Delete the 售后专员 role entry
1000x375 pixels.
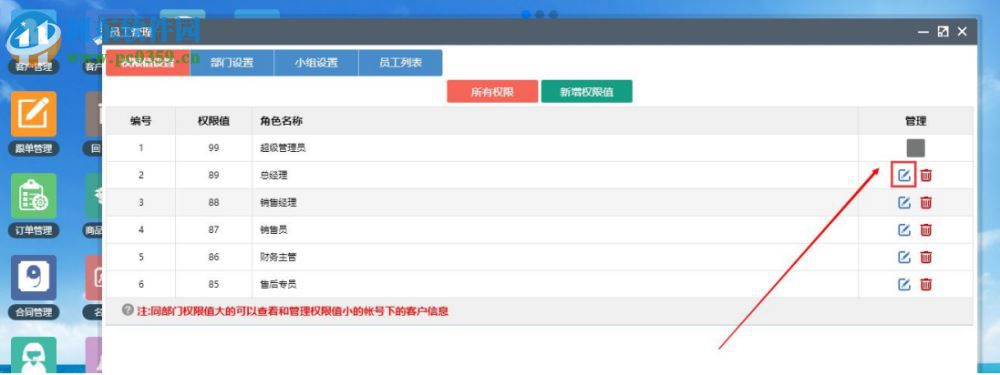click(926, 284)
